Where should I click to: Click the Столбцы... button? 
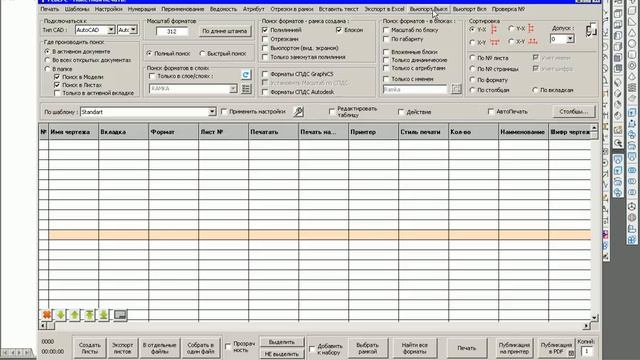pyautogui.click(x=573, y=111)
